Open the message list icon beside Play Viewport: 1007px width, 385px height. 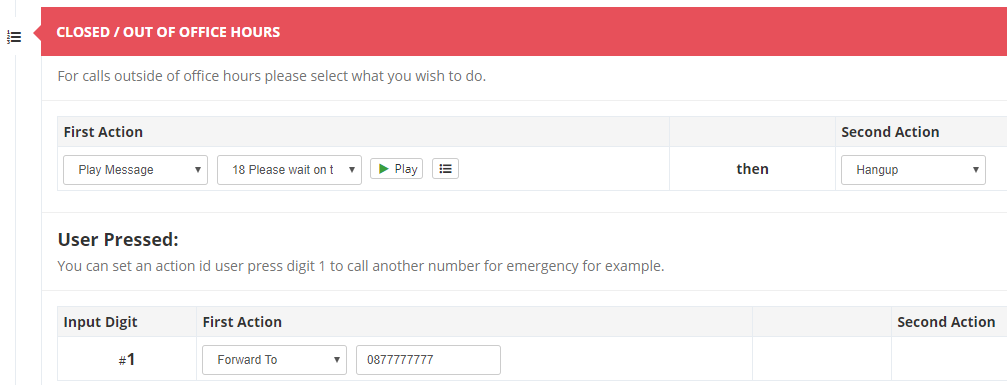445,168
